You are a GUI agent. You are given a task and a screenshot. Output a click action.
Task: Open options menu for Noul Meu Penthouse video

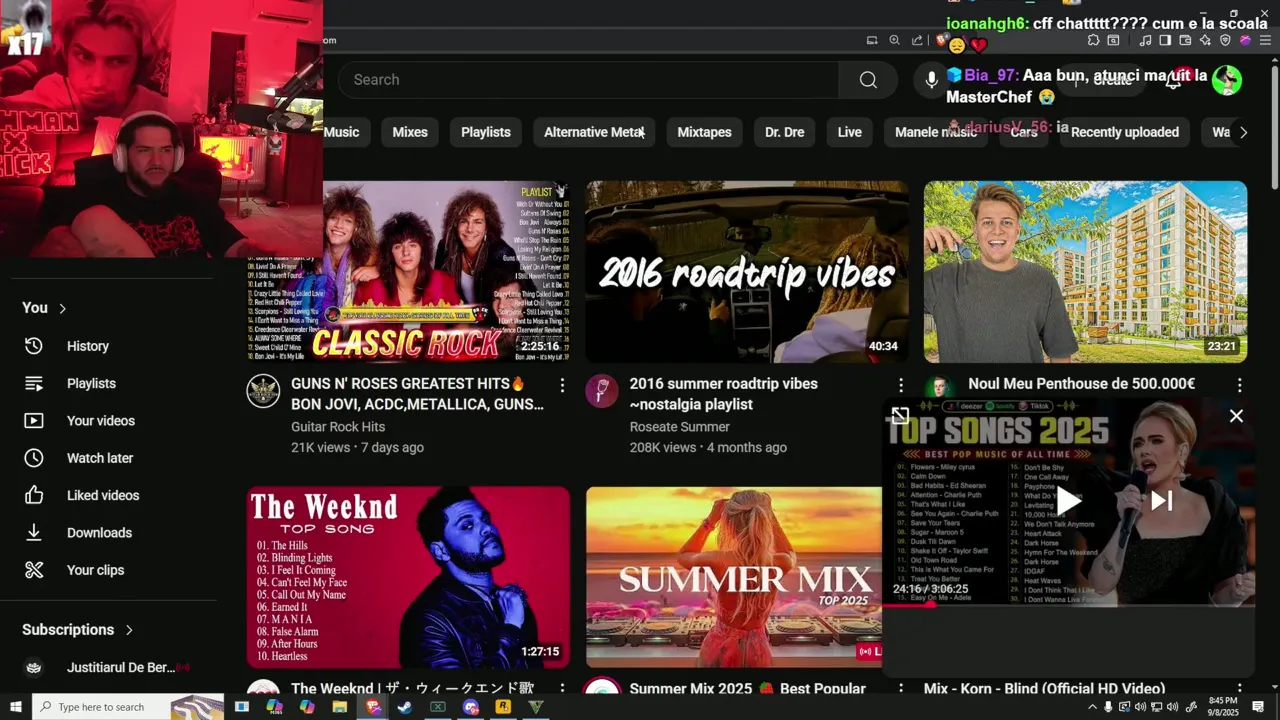(1239, 385)
